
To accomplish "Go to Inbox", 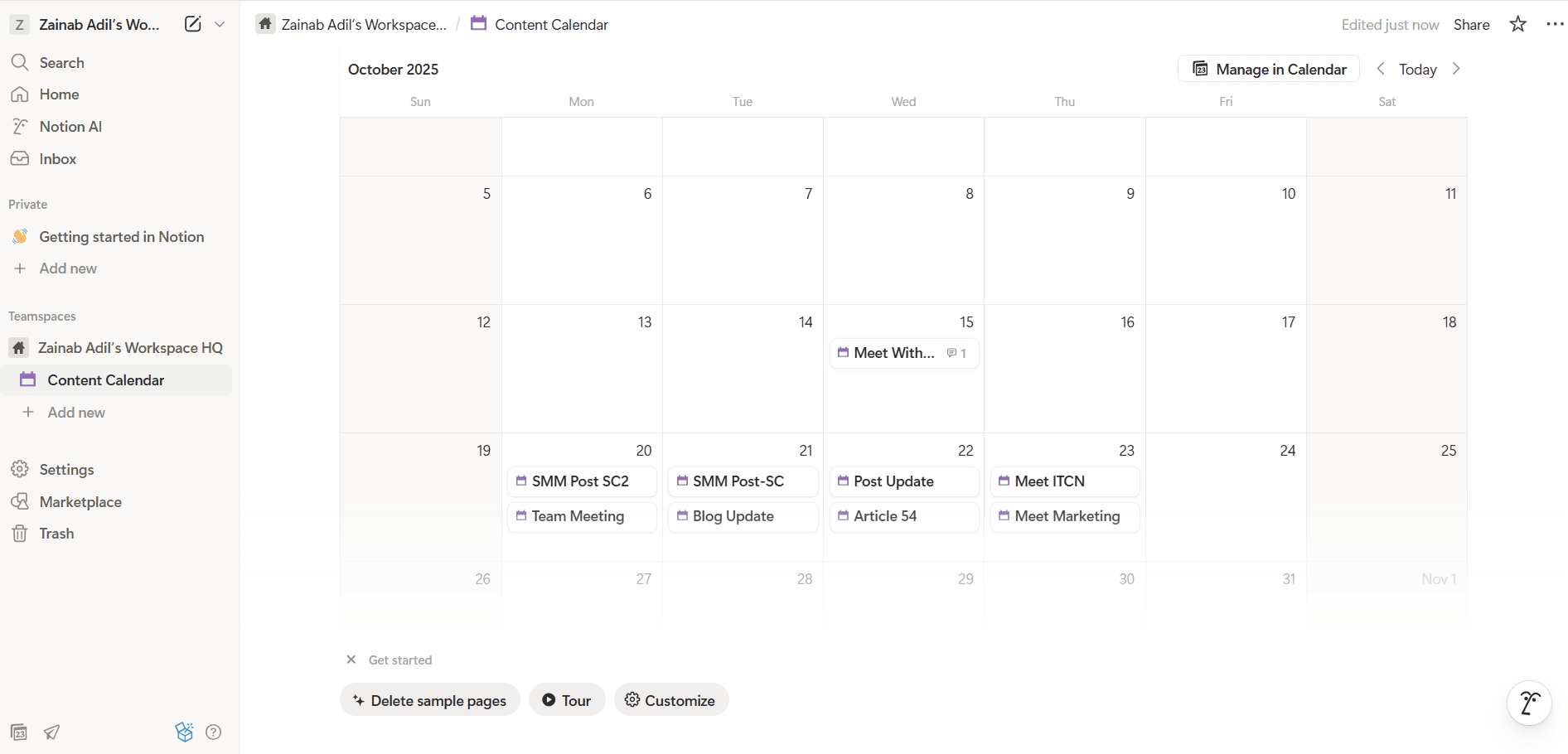I will (57, 159).
